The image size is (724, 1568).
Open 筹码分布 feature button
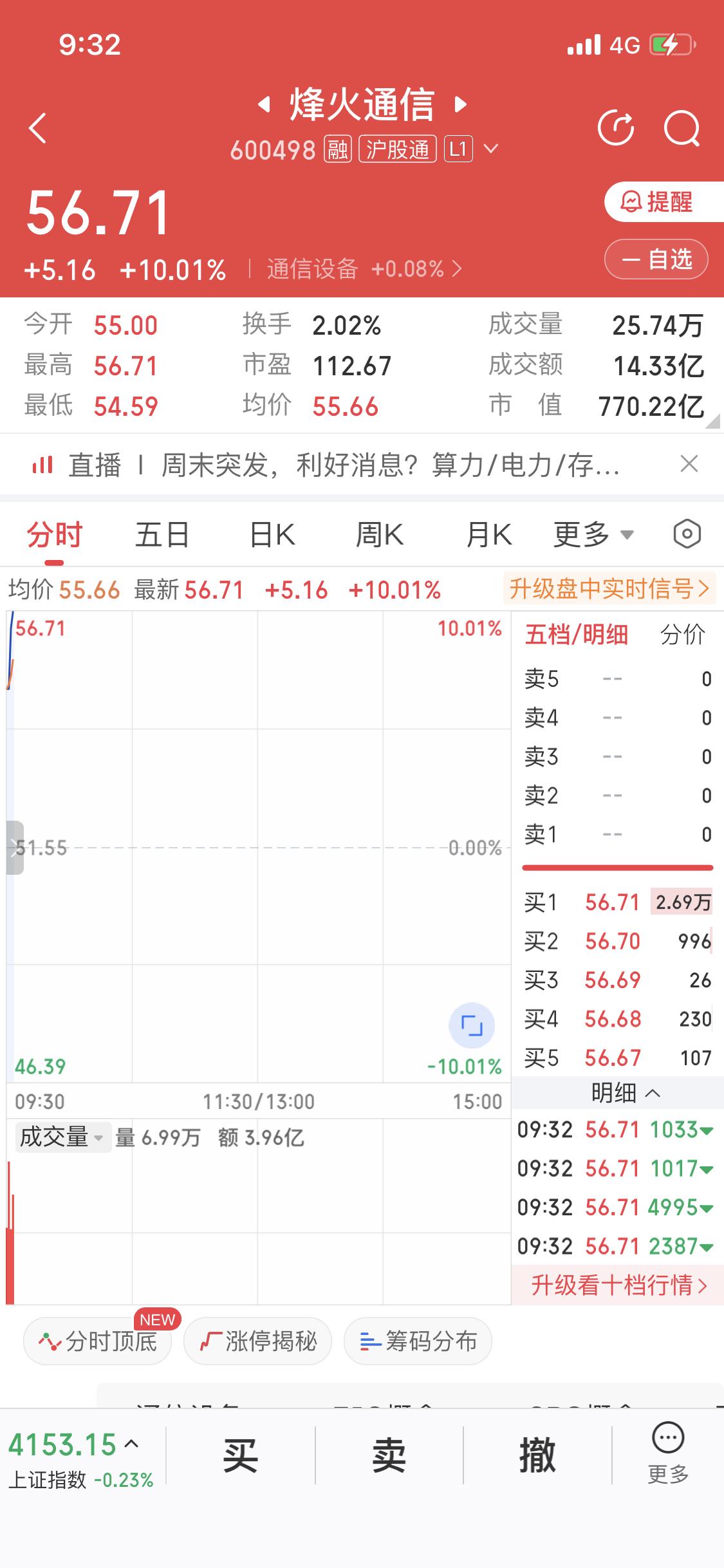point(418,1341)
